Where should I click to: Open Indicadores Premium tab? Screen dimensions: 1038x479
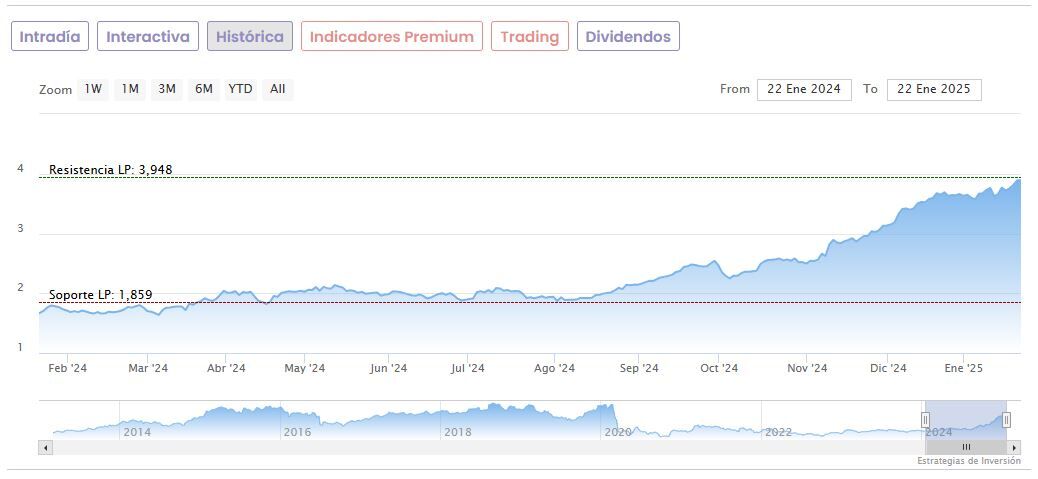(x=391, y=37)
